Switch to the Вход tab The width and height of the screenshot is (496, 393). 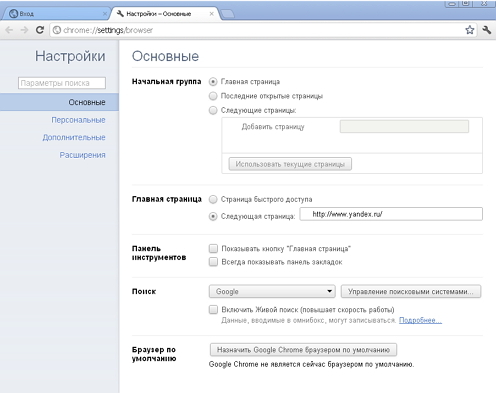click(55, 14)
